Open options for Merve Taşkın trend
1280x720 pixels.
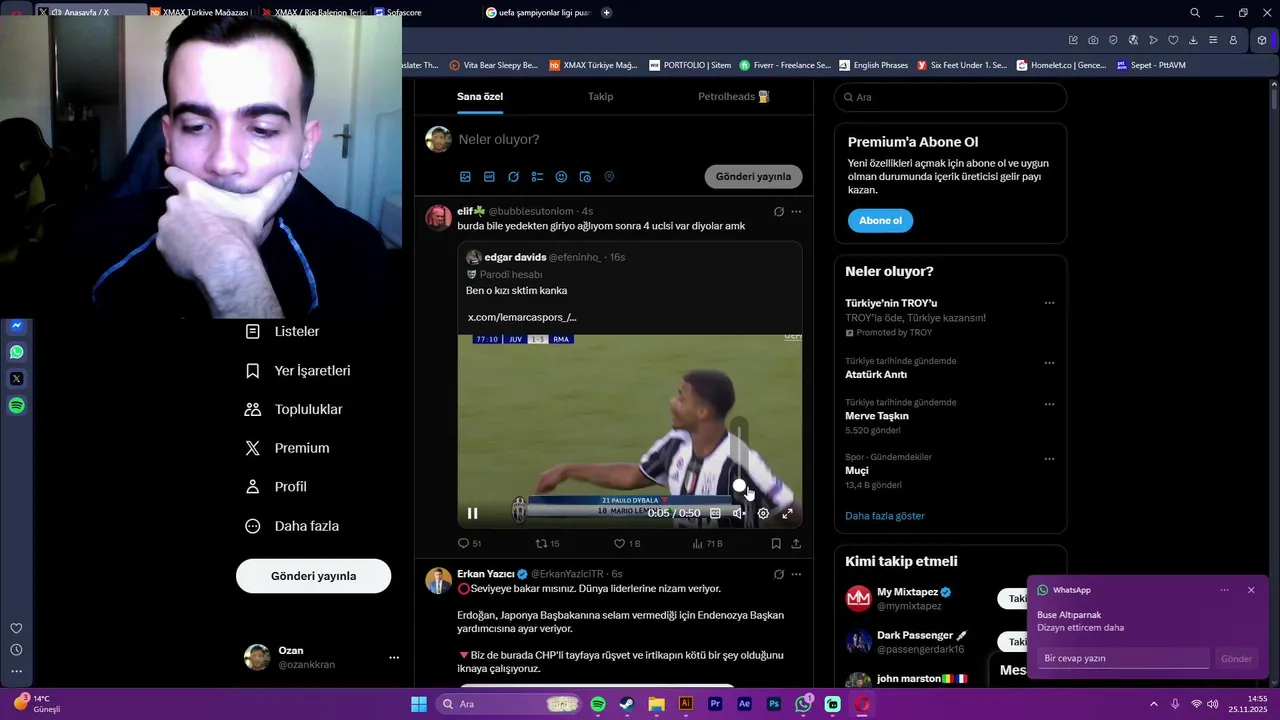pyautogui.click(x=1049, y=404)
